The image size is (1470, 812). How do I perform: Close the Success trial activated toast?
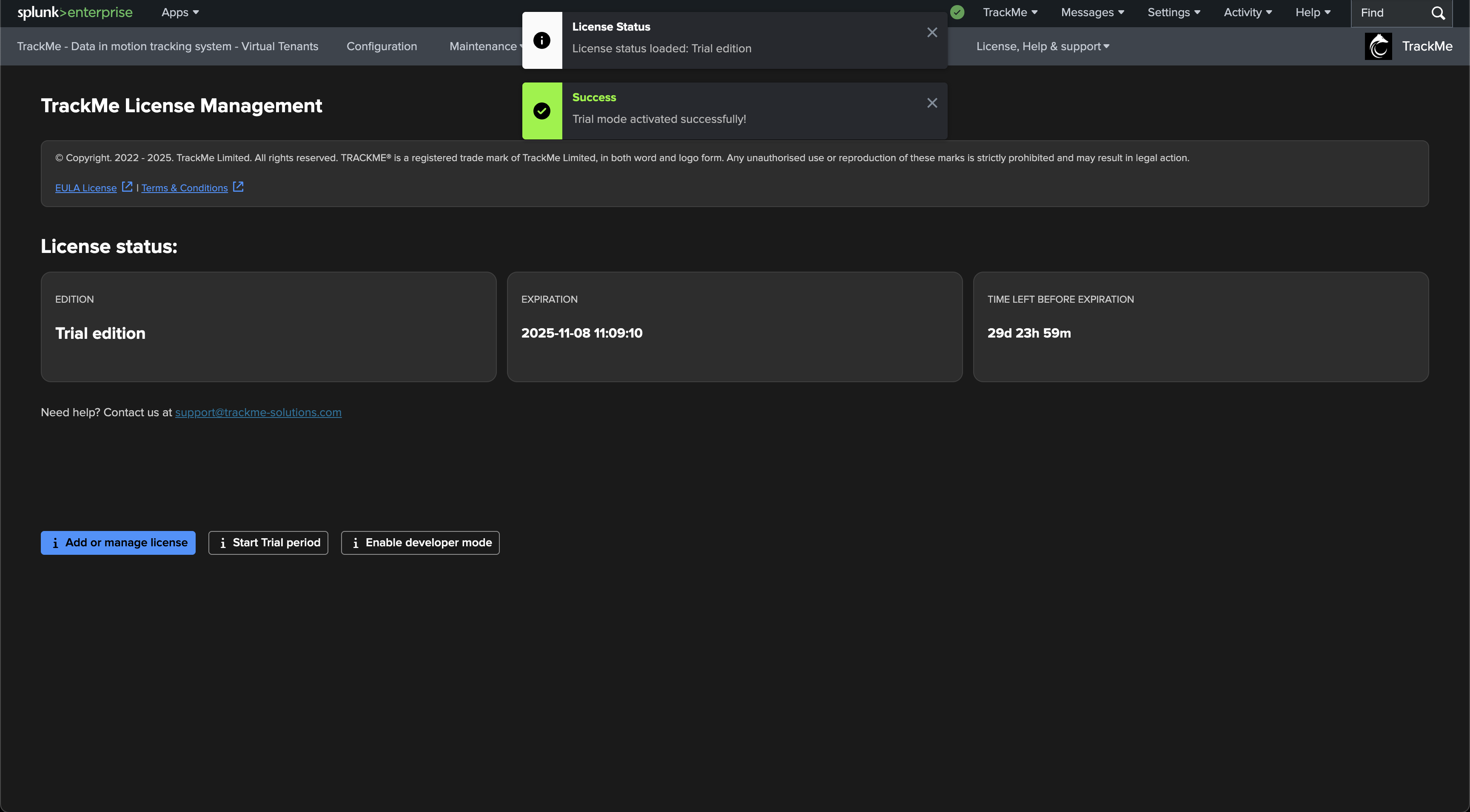(932, 103)
